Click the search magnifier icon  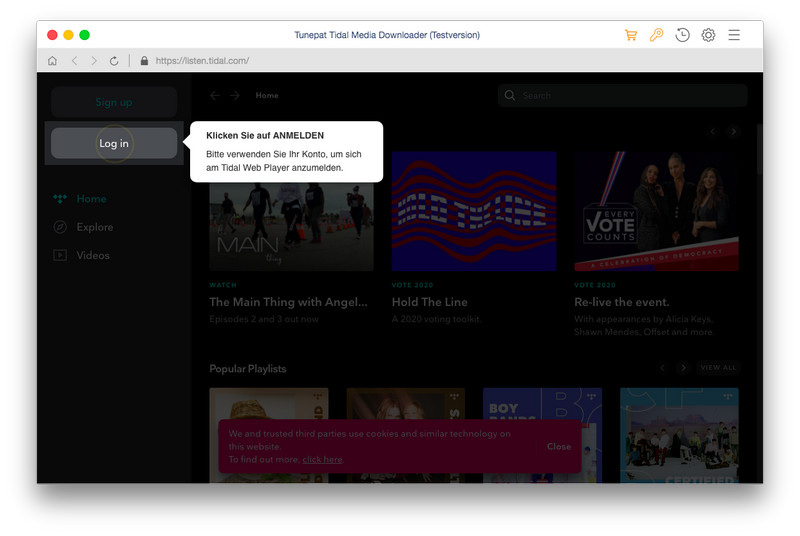[x=510, y=95]
